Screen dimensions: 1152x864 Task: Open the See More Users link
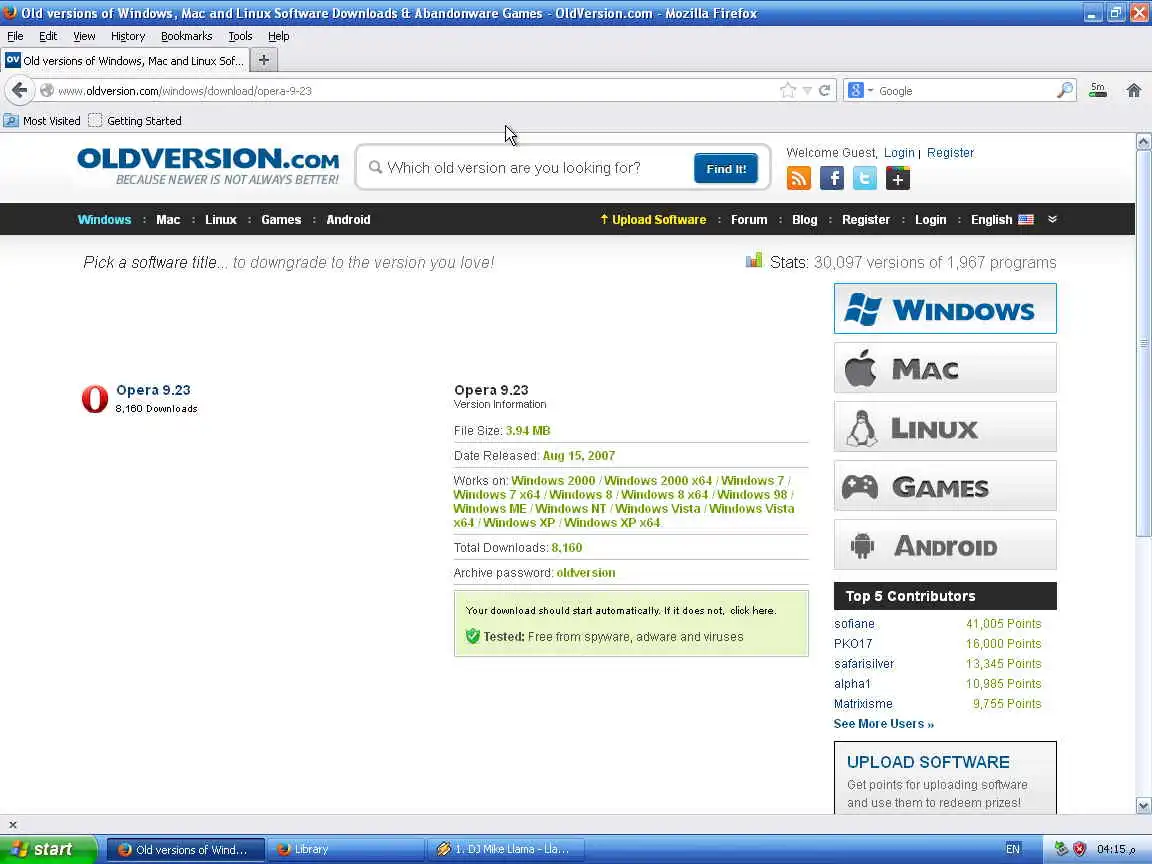884,724
